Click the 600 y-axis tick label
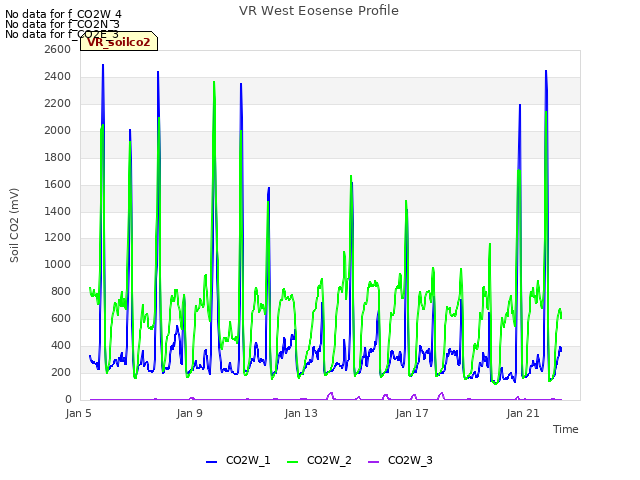640x480 pixels. point(61,318)
